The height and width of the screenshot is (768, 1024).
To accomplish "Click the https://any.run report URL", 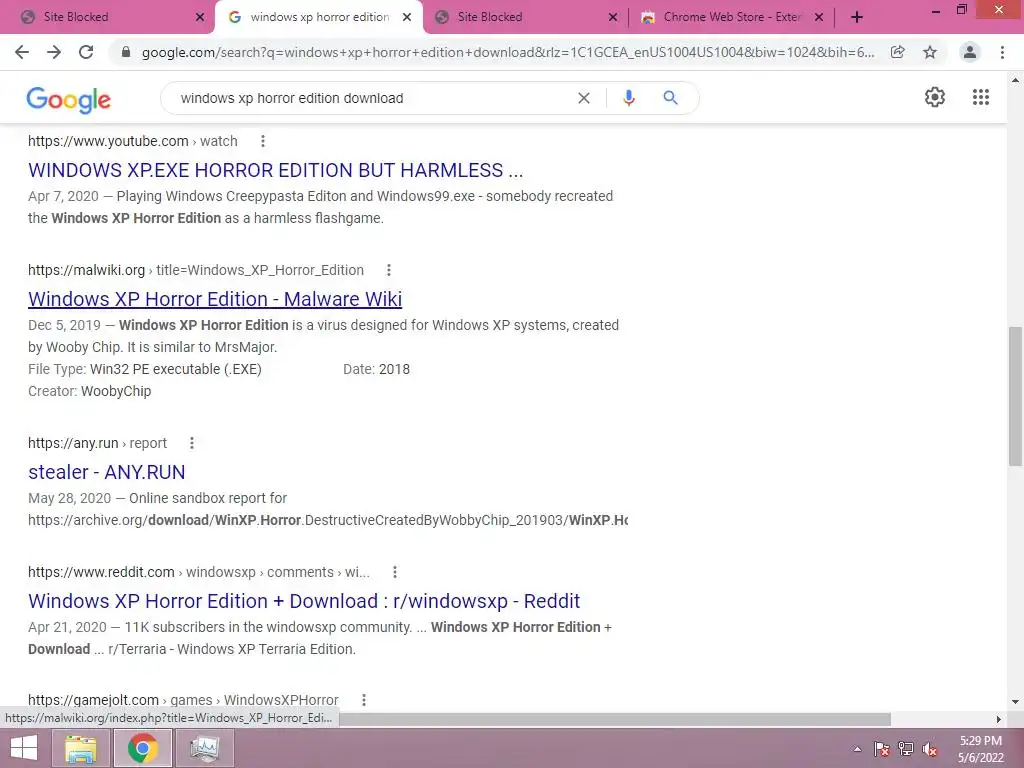I will point(97,443).
